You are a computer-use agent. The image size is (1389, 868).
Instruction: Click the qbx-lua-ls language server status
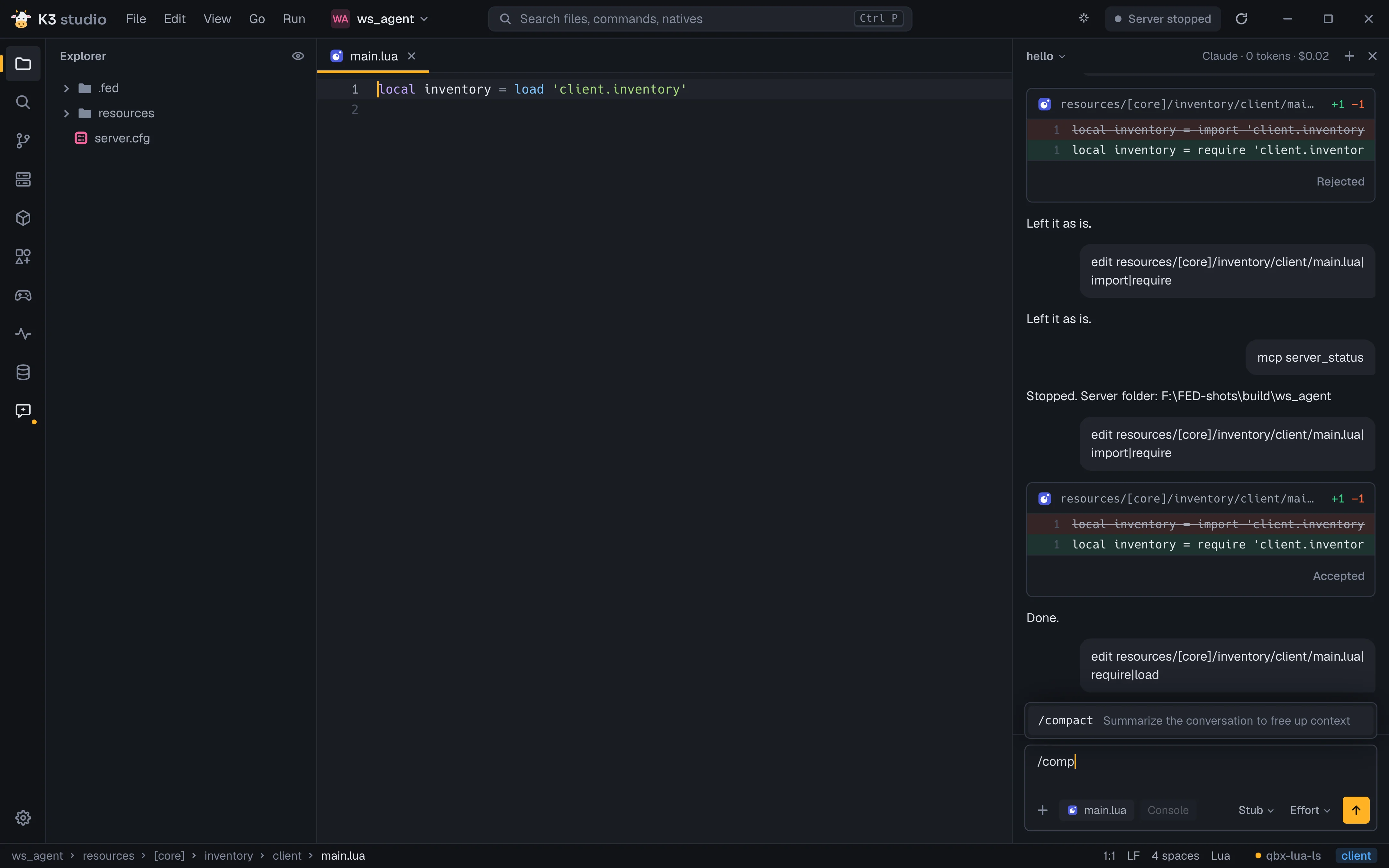tap(1287, 855)
